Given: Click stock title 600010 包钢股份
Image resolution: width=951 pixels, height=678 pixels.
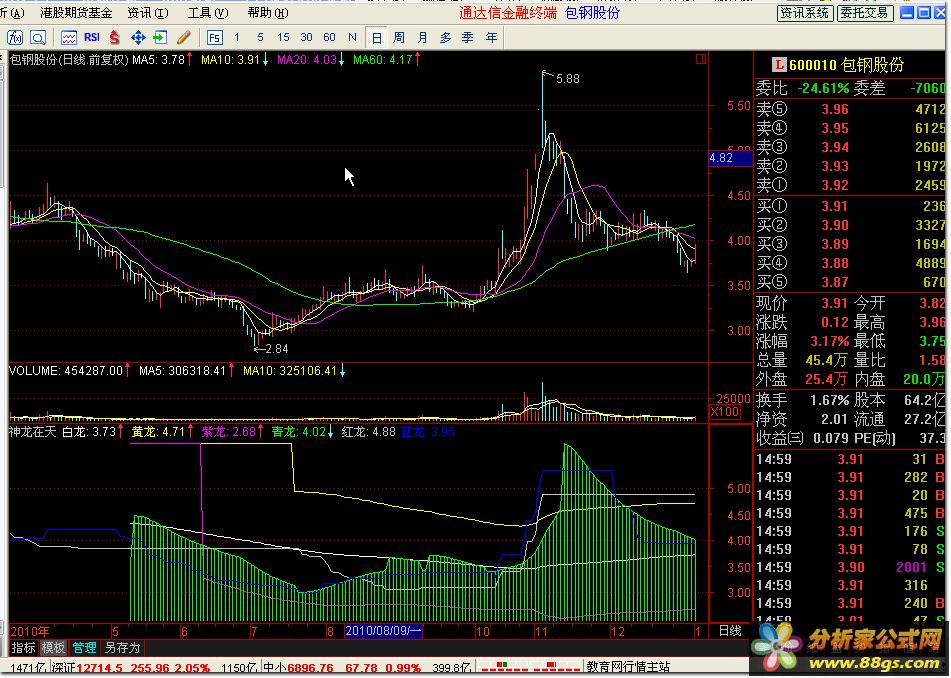Looking at the screenshot, I should click(x=846, y=65).
